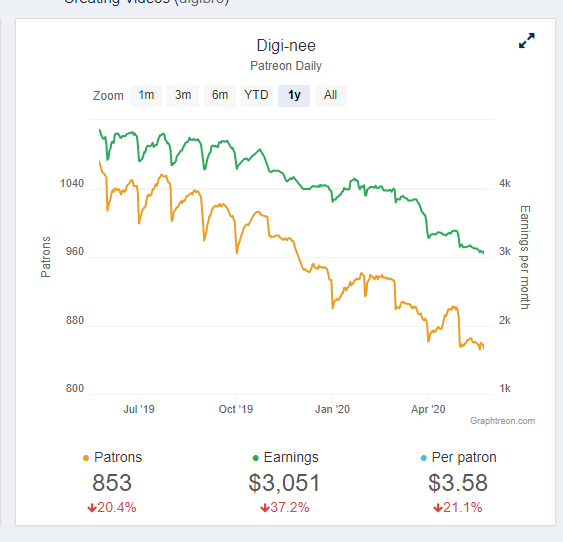Click the Oct '19 axis label
This screenshot has height=542, width=563.
[236, 409]
